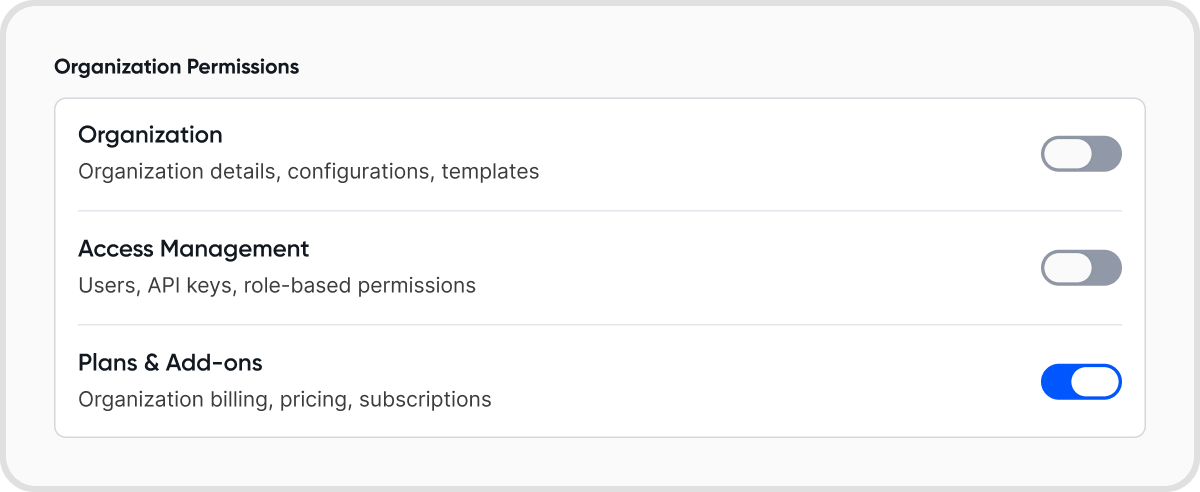Click the word "Users" in the Access Management description

click(106, 286)
